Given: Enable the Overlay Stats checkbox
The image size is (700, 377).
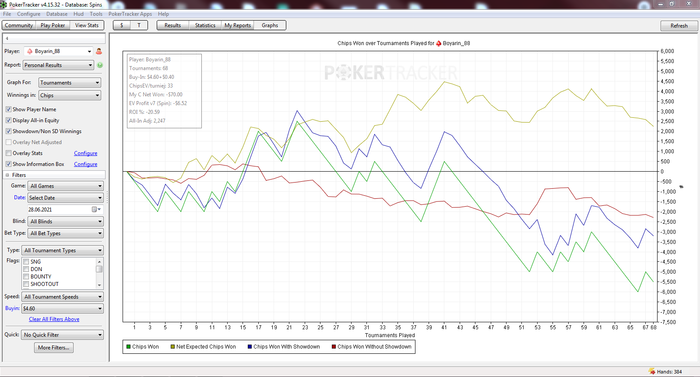Looking at the screenshot, I should tap(8, 153).
